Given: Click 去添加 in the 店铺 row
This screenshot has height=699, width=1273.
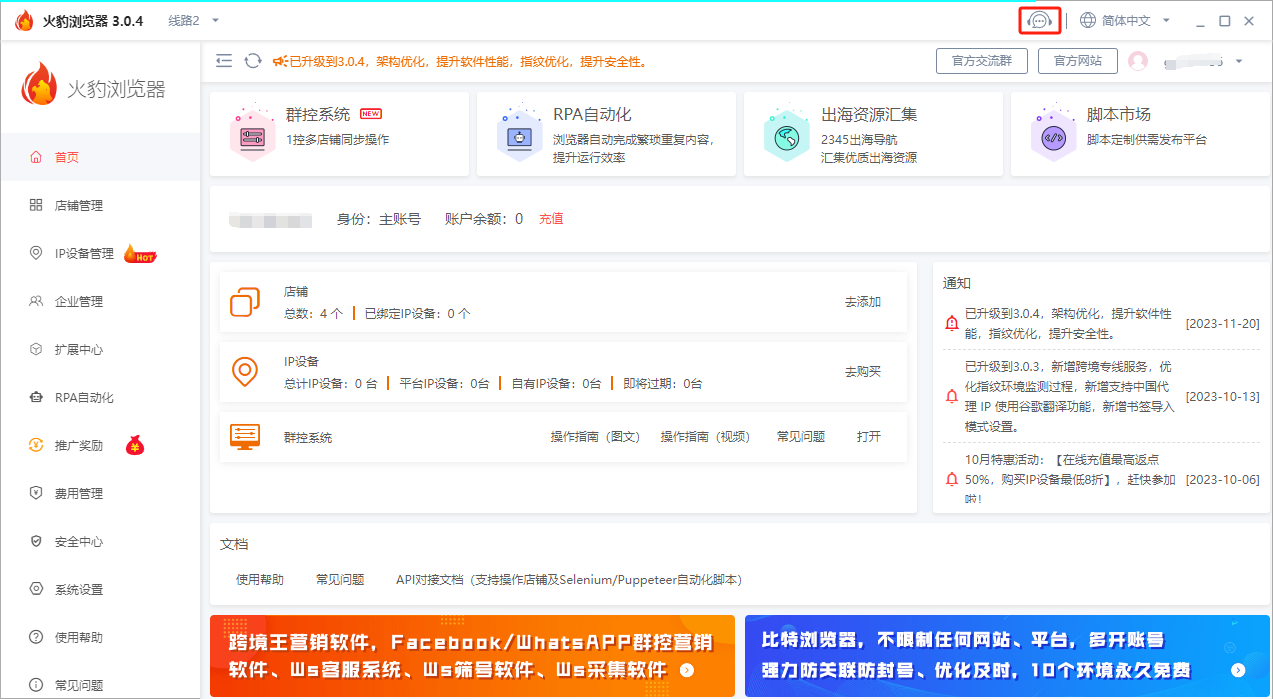Looking at the screenshot, I should click(863, 302).
